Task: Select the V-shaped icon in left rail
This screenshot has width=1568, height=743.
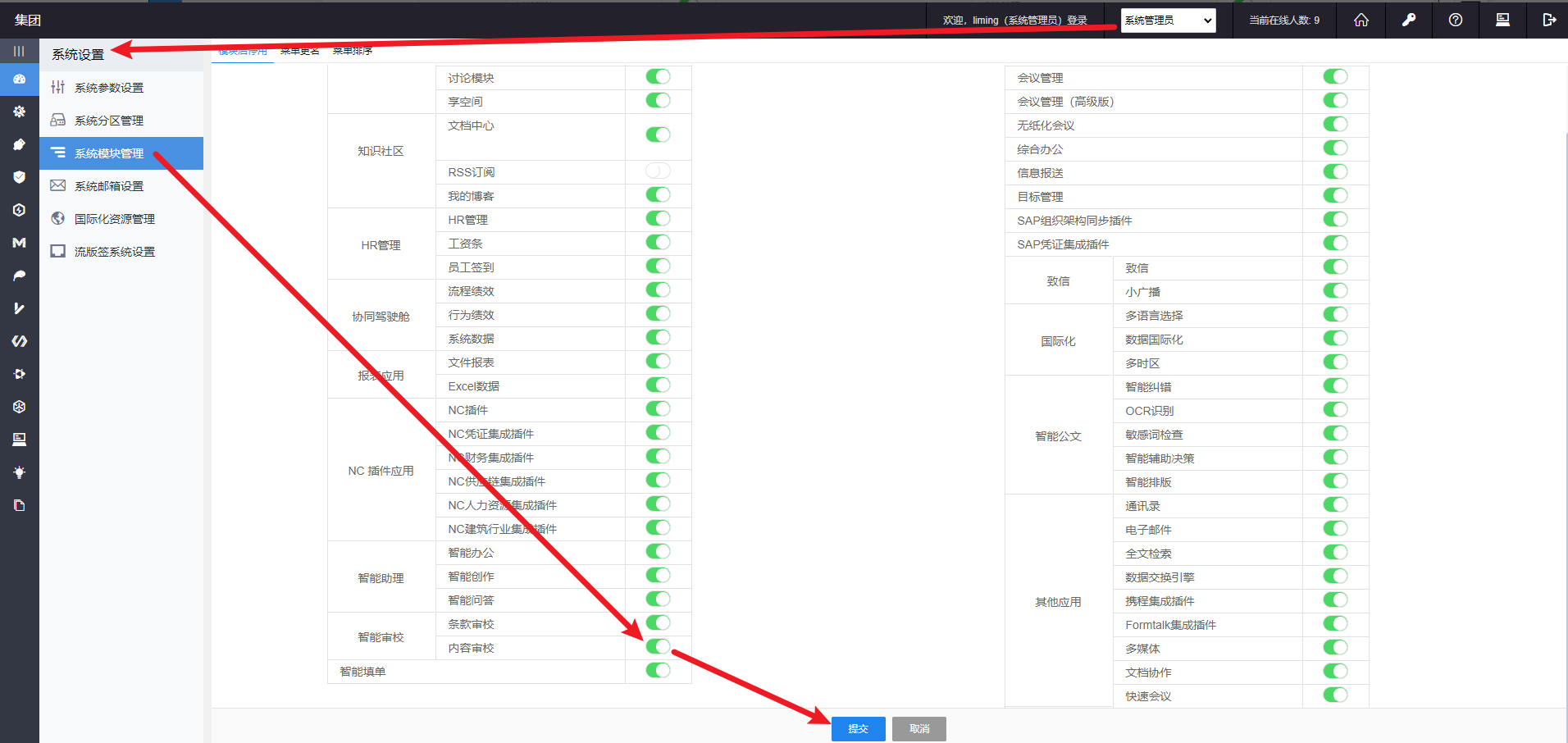Action: point(19,308)
